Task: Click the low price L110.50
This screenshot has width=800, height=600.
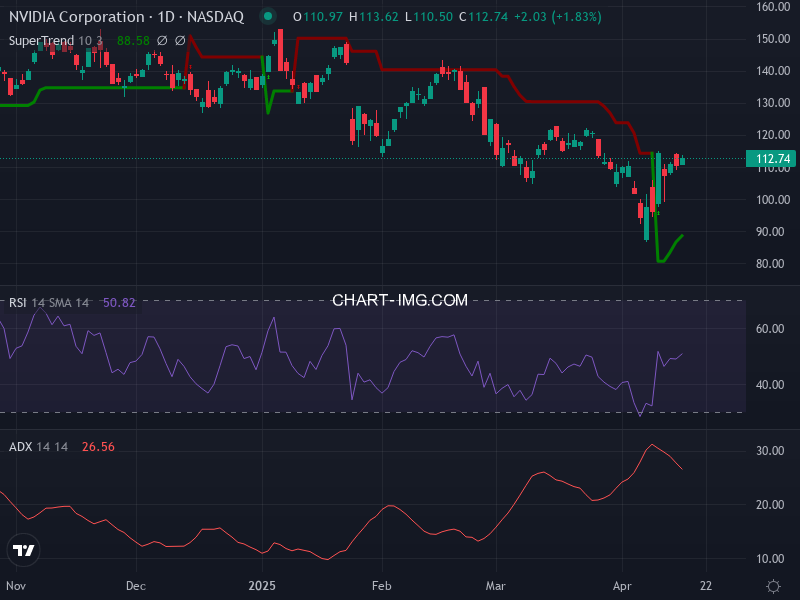Action: (x=429, y=17)
